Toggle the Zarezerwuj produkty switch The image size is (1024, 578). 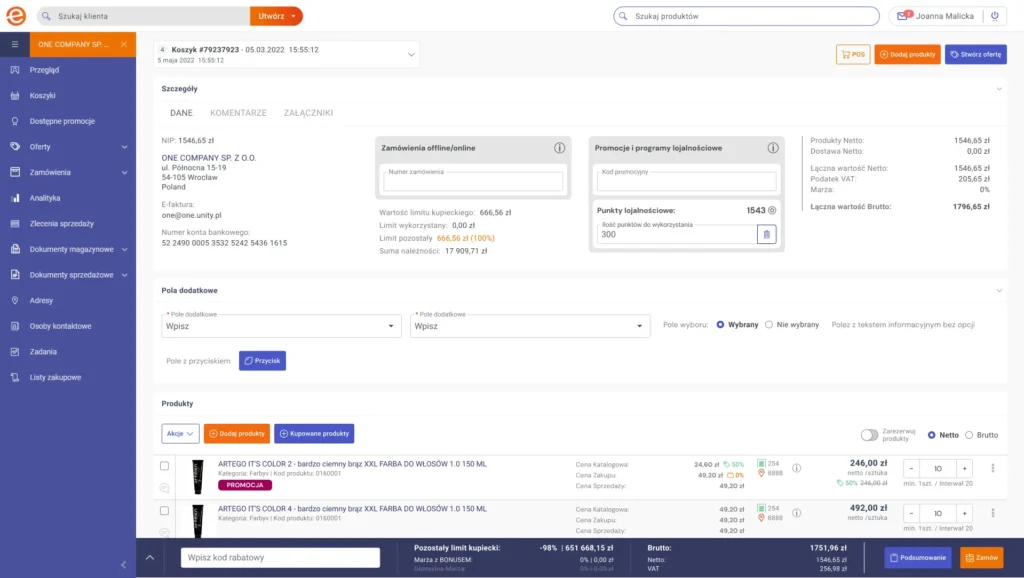pyautogui.click(x=869, y=435)
